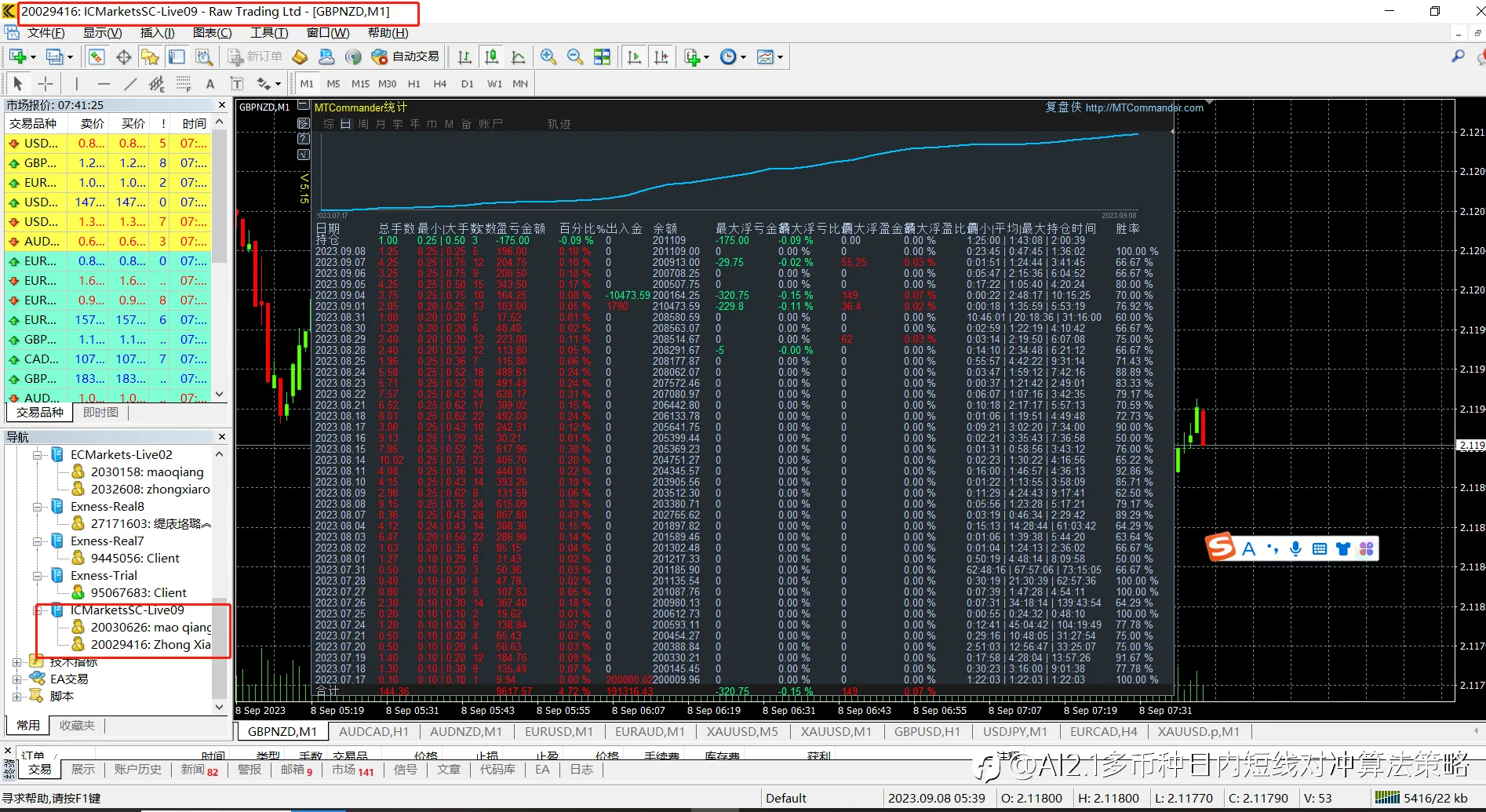The image size is (1486, 812).
Task: Select account 2030158: maoqiang
Action: pos(147,472)
